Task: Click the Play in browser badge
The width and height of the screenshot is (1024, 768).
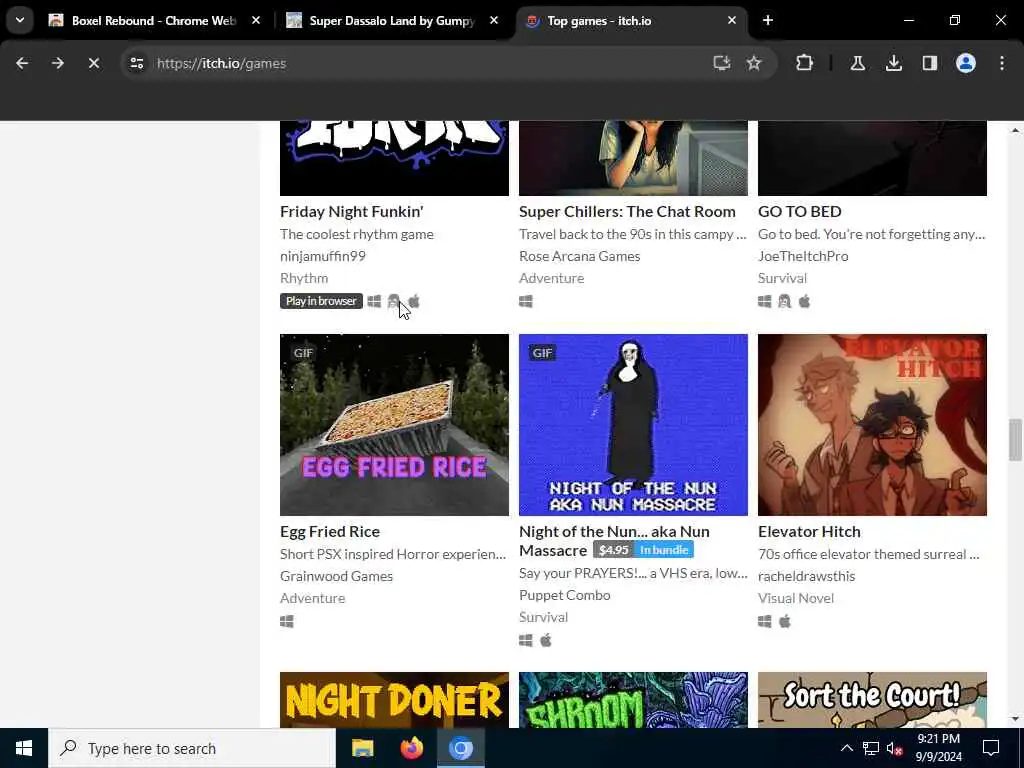Action: (321, 301)
